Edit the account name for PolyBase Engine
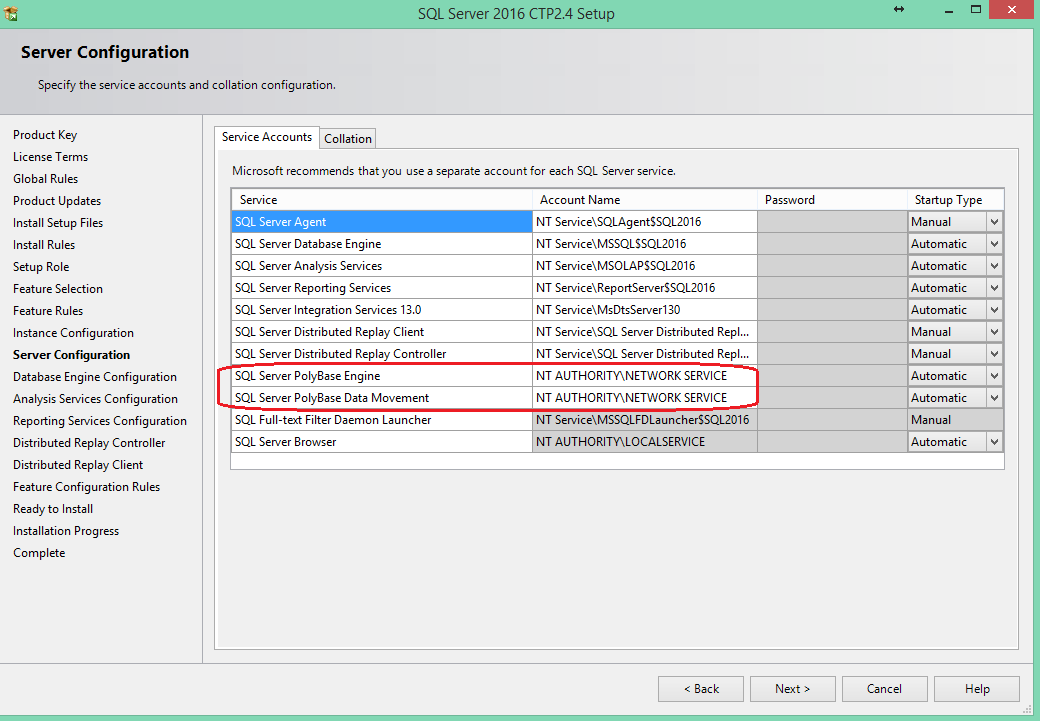 click(x=645, y=375)
